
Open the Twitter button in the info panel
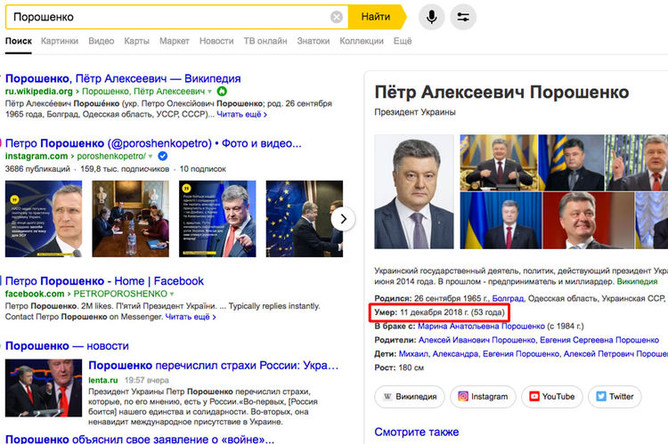pos(615,397)
